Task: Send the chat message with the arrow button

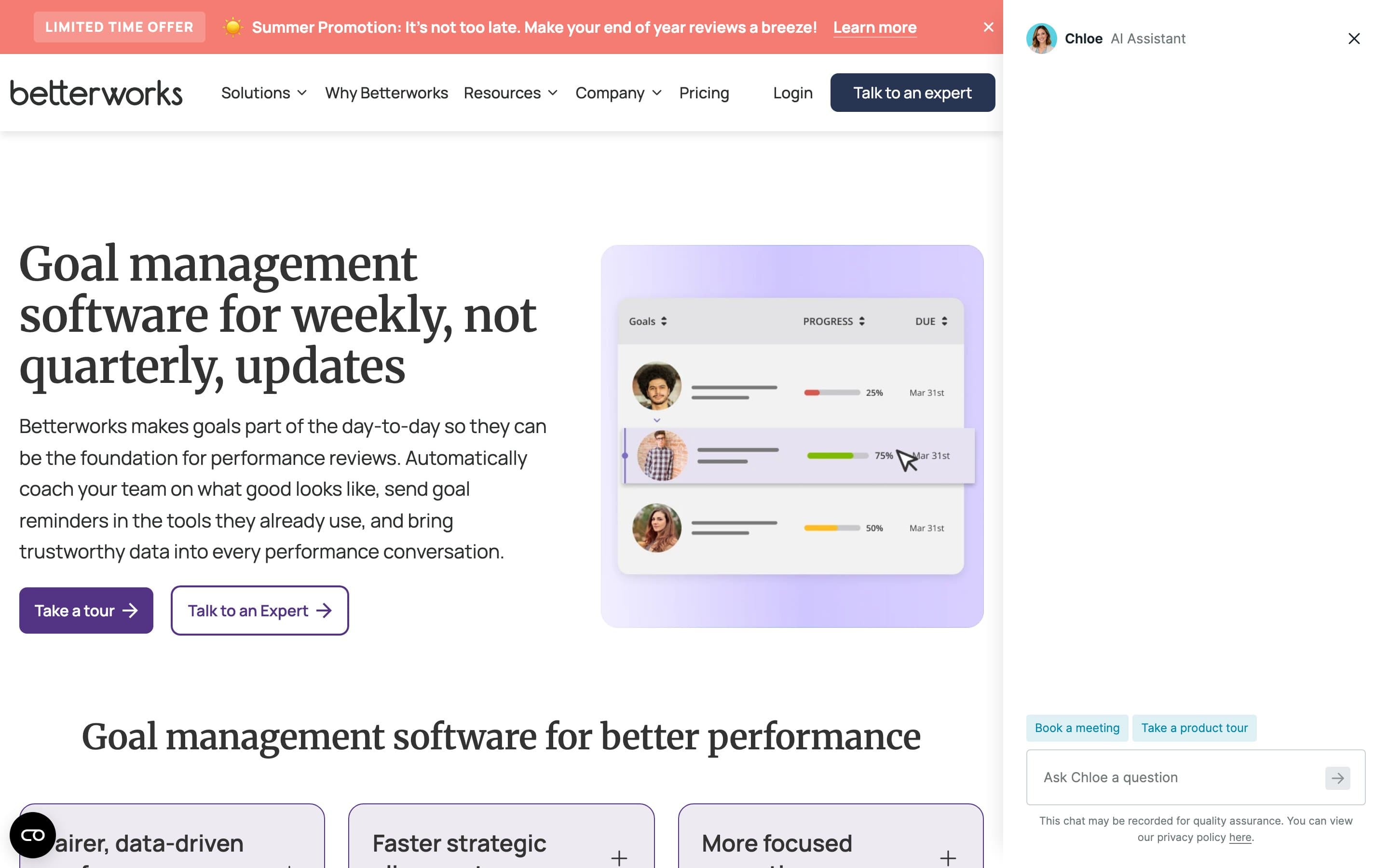Action: [x=1337, y=778]
